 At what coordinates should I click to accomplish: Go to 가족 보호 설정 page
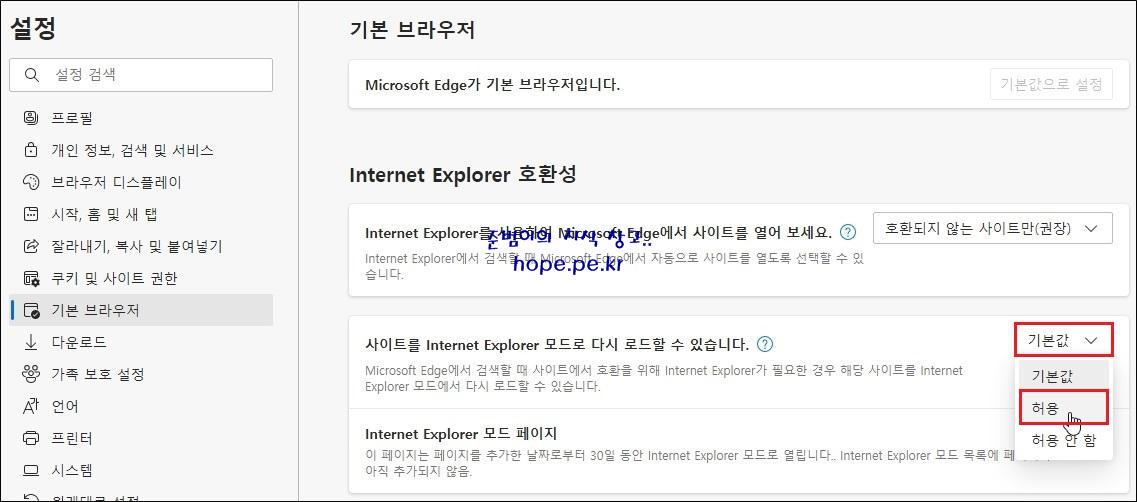point(141,374)
